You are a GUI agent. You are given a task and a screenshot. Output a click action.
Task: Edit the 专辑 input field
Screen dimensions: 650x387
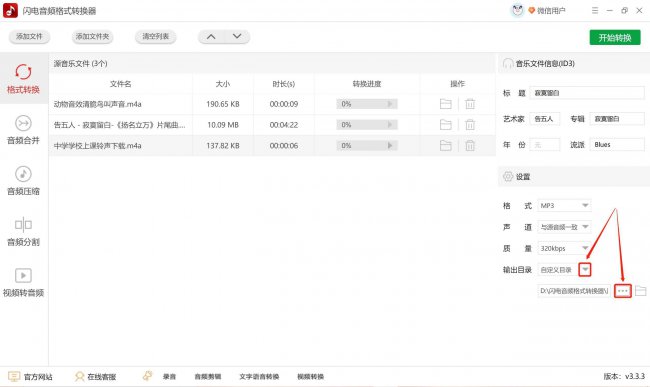coord(617,119)
